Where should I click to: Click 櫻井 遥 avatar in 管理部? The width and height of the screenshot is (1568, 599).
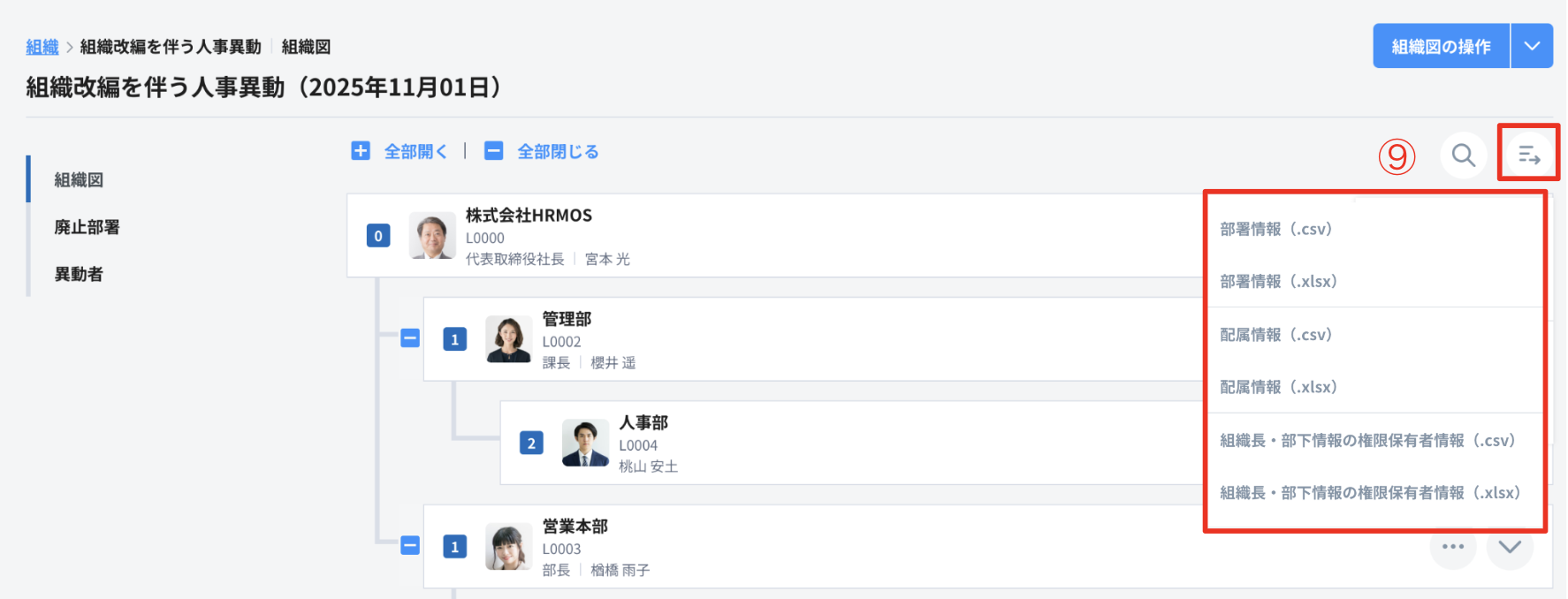coord(508,339)
